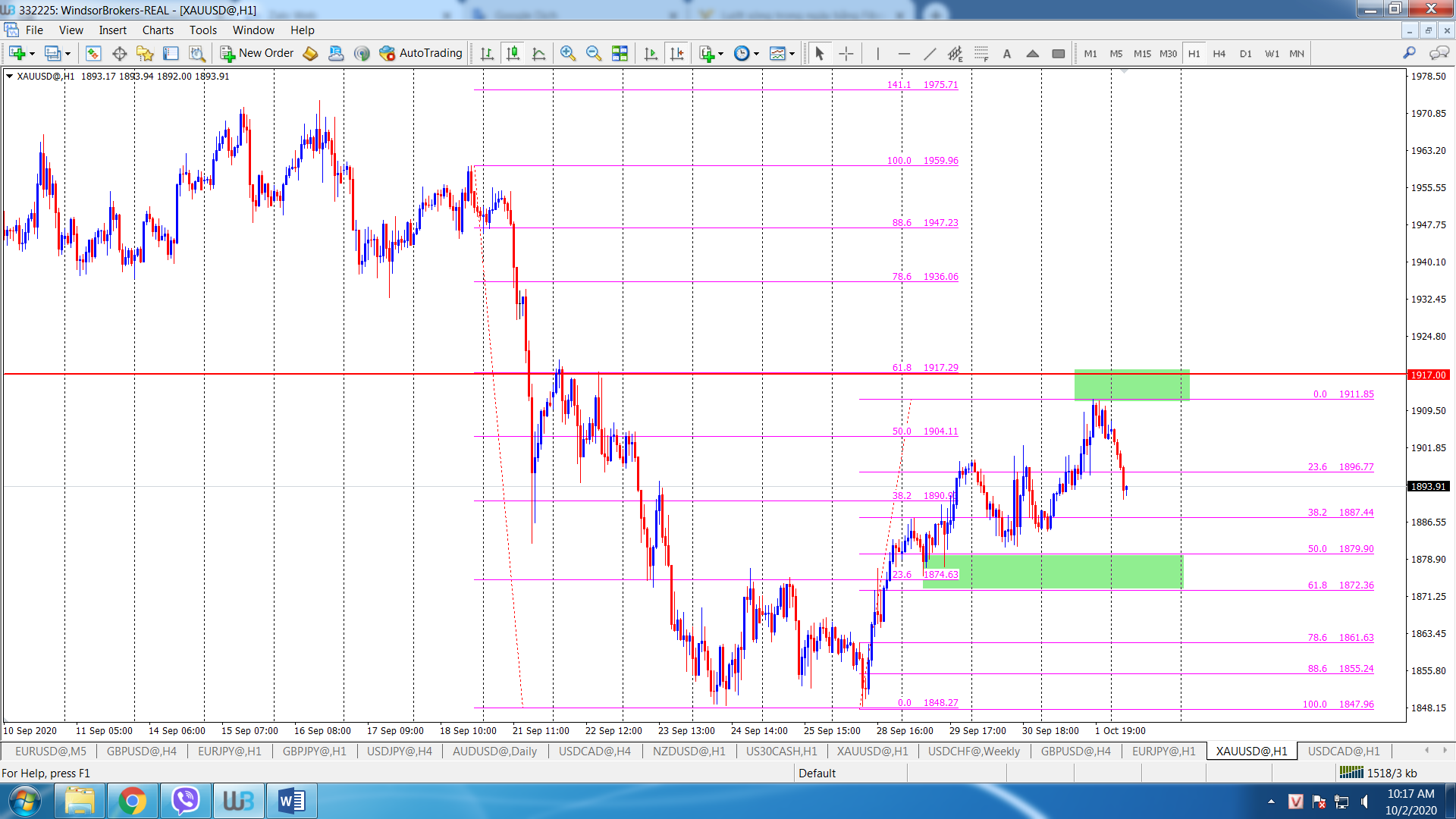
Task: Open the Market Watch window
Action: (x=93, y=53)
